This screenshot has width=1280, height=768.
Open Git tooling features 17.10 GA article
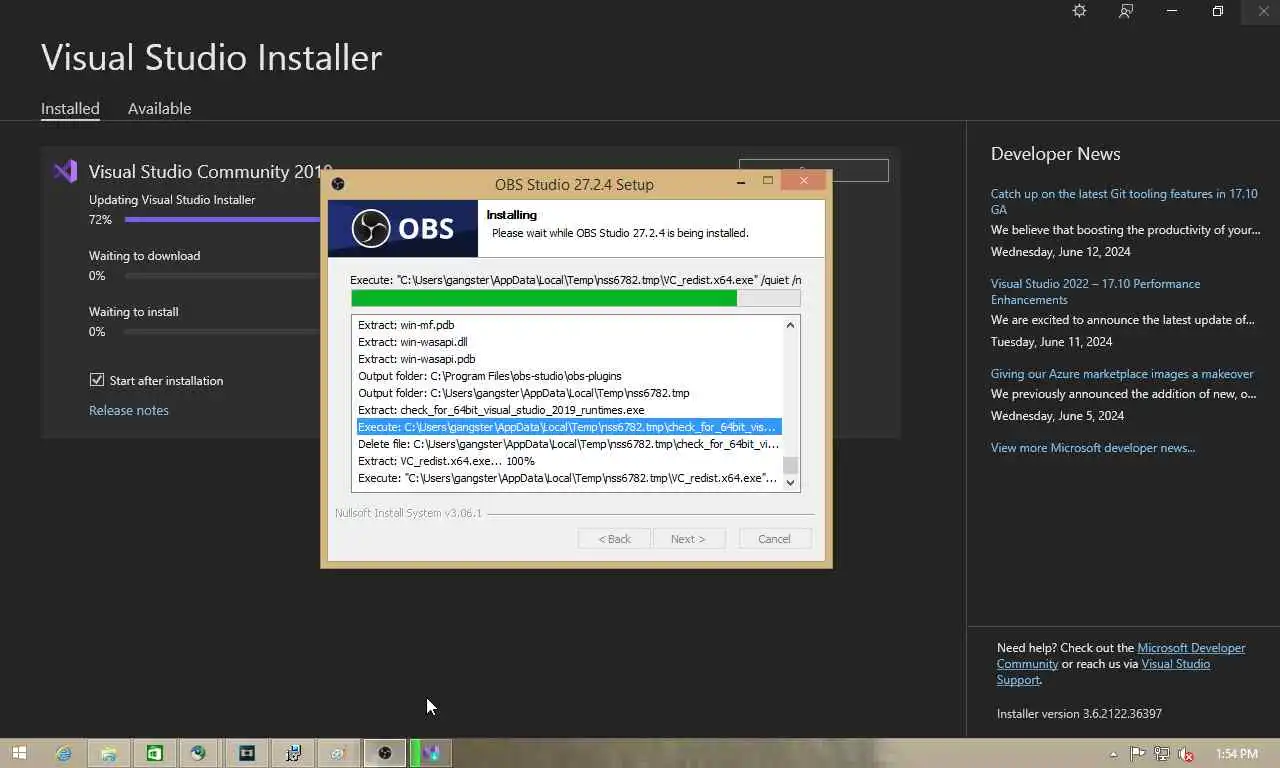point(1124,201)
